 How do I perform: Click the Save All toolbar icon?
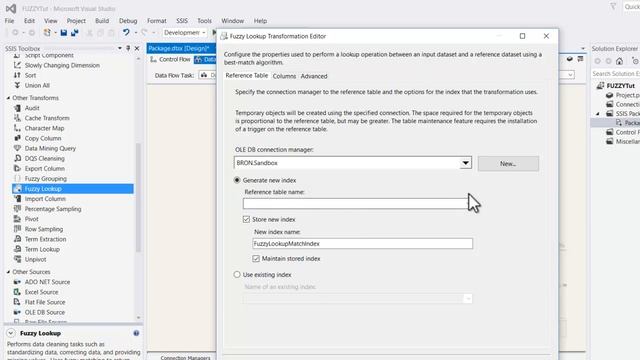pos(74,33)
